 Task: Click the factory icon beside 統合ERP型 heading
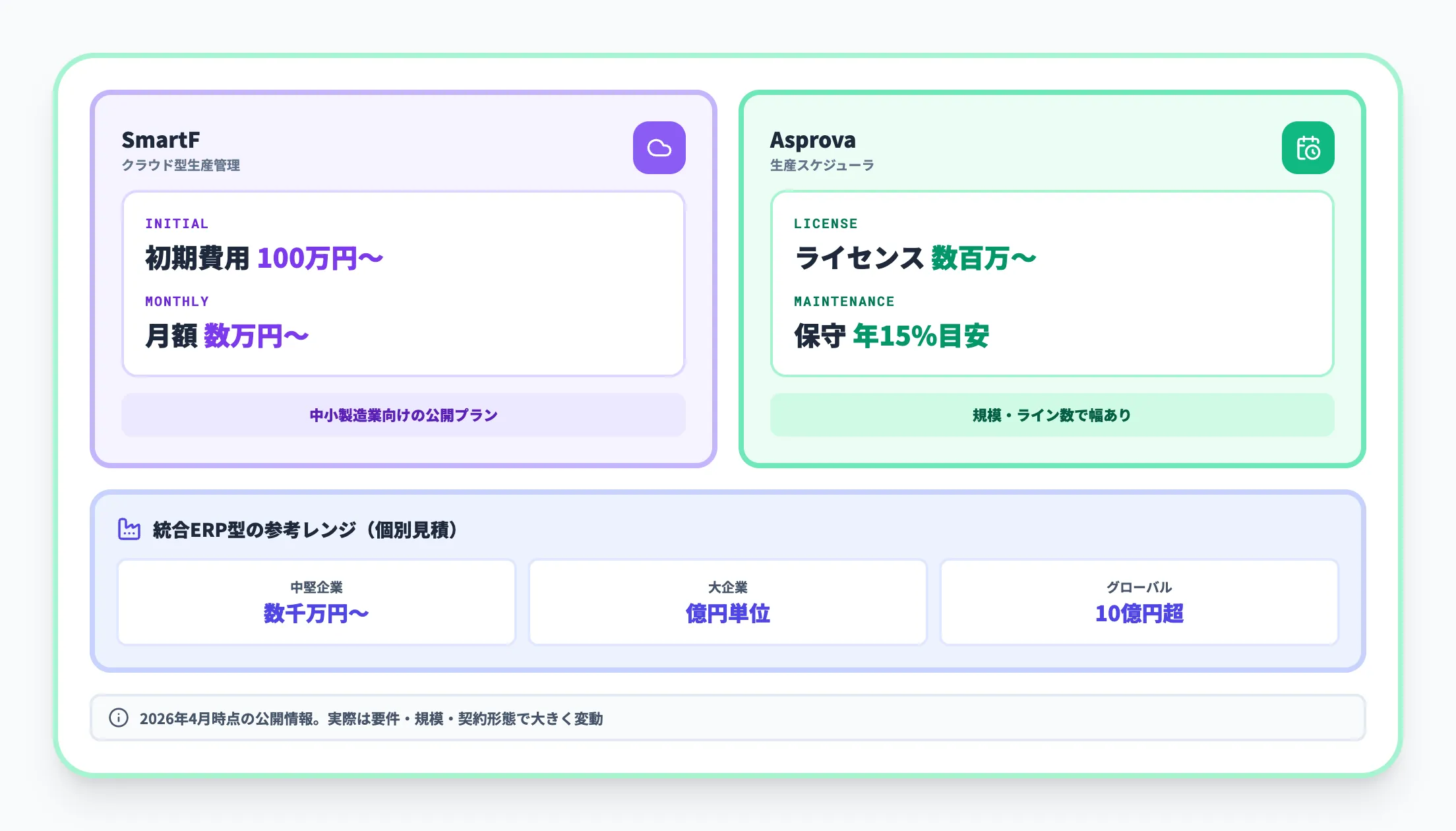click(x=129, y=529)
